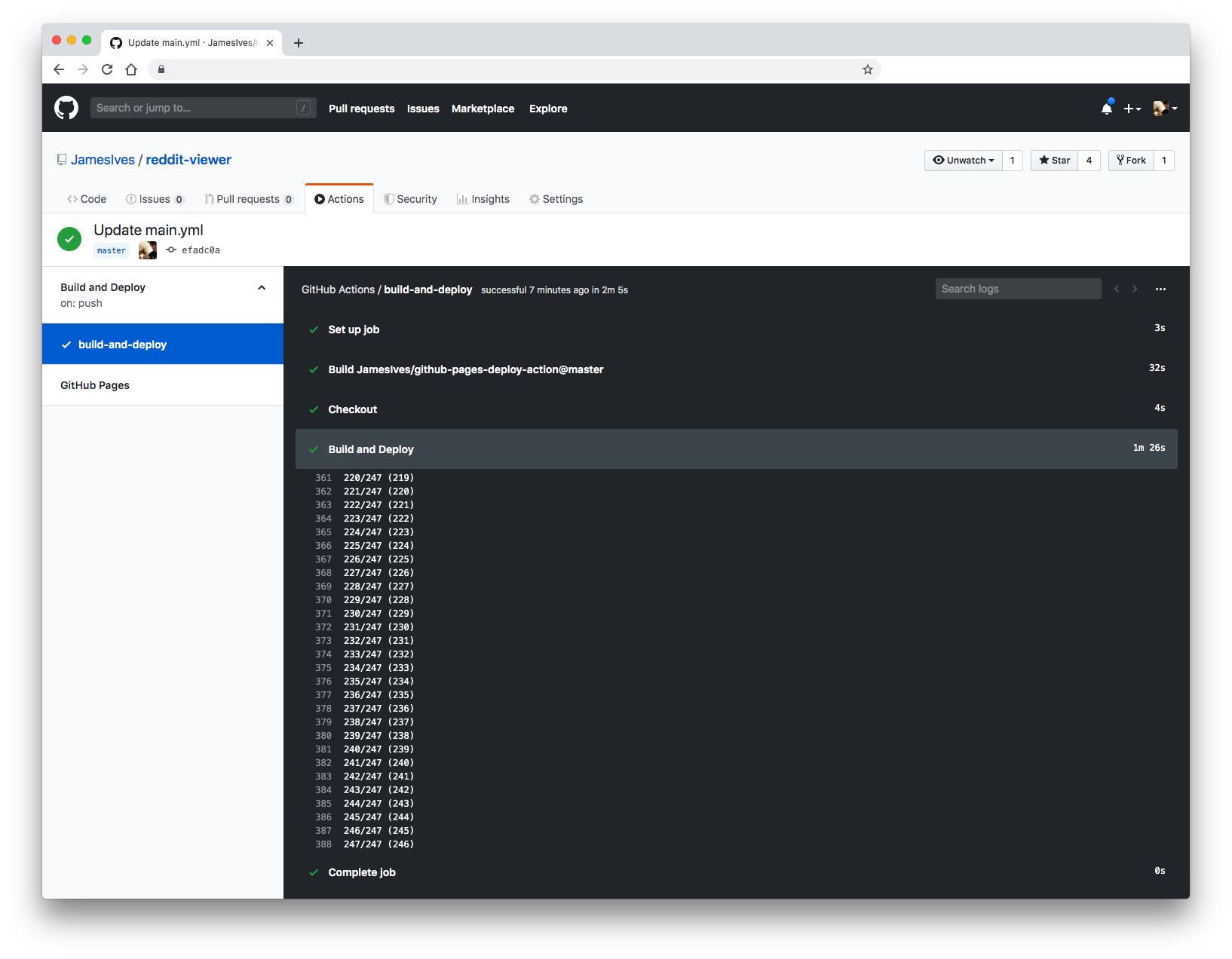Open commit author avatar
Image resolution: width=1232 pixels, height=959 pixels.
click(148, 250)
